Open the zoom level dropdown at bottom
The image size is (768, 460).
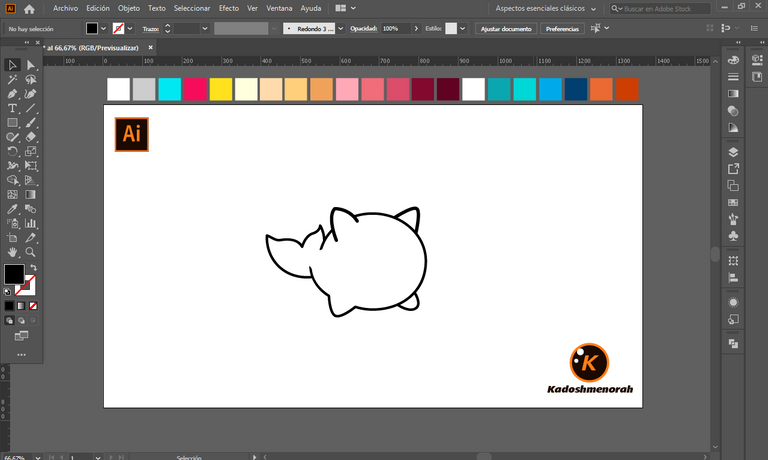[38, 457]
